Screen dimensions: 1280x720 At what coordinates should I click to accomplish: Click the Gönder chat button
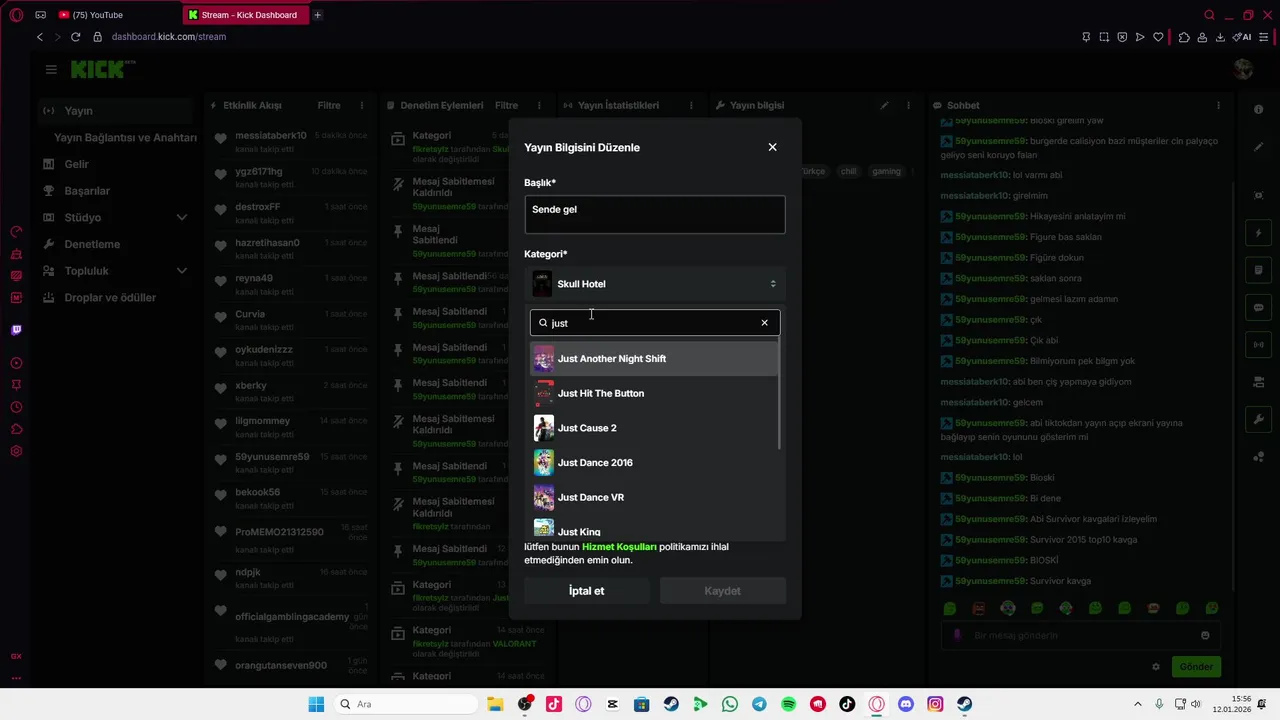[x=1196, y=667]
